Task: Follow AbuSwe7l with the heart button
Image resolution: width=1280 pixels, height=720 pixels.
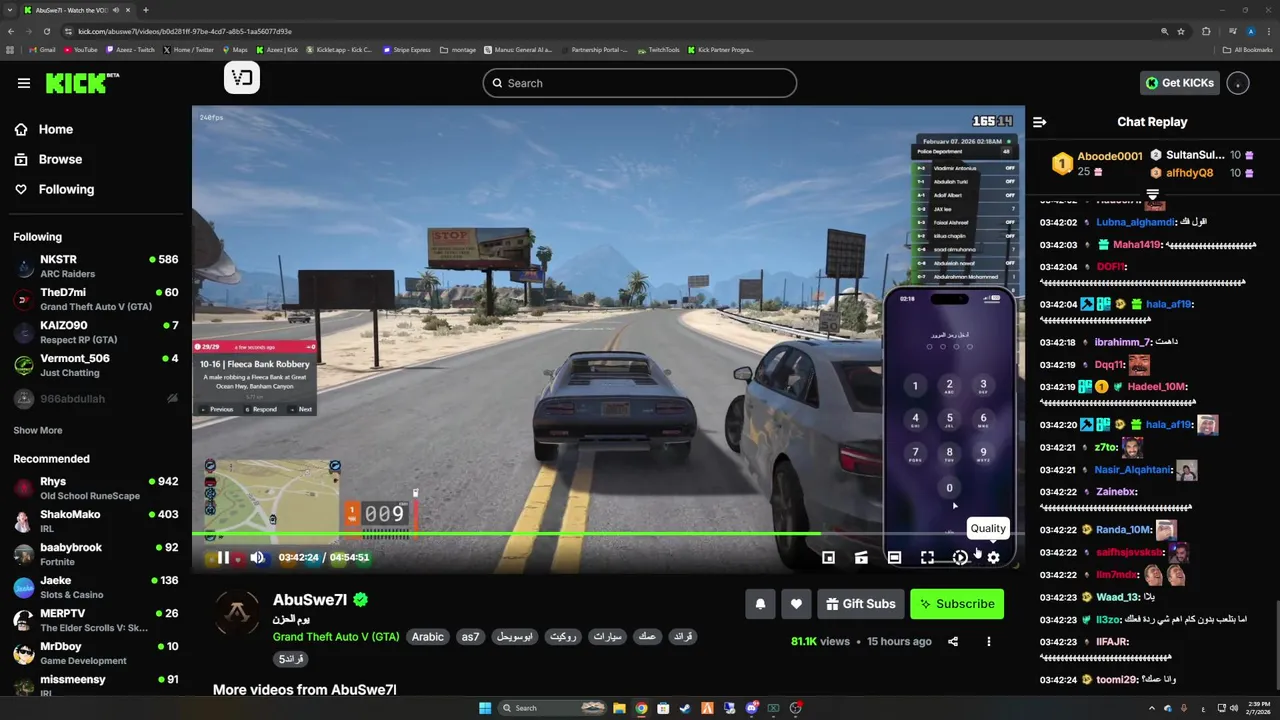Action: [x=796, y=604]
